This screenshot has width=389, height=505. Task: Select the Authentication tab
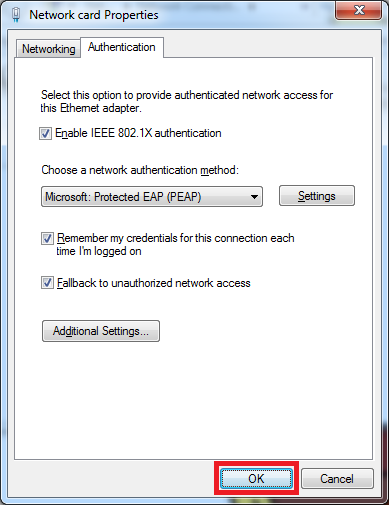[122, 47]
